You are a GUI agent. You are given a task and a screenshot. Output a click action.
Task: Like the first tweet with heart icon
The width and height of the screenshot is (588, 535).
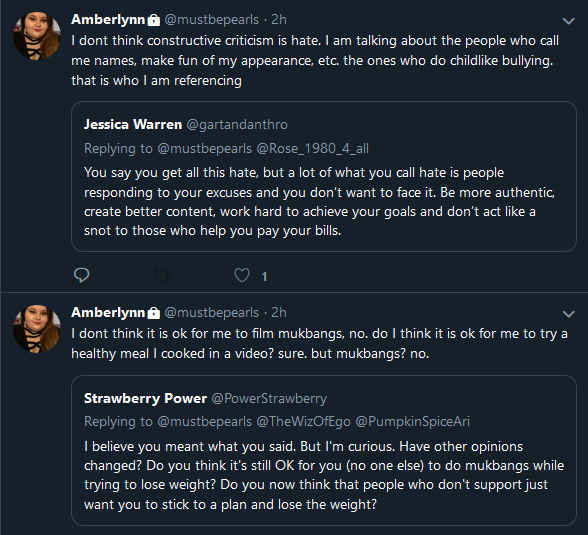[x=242, y=275]
